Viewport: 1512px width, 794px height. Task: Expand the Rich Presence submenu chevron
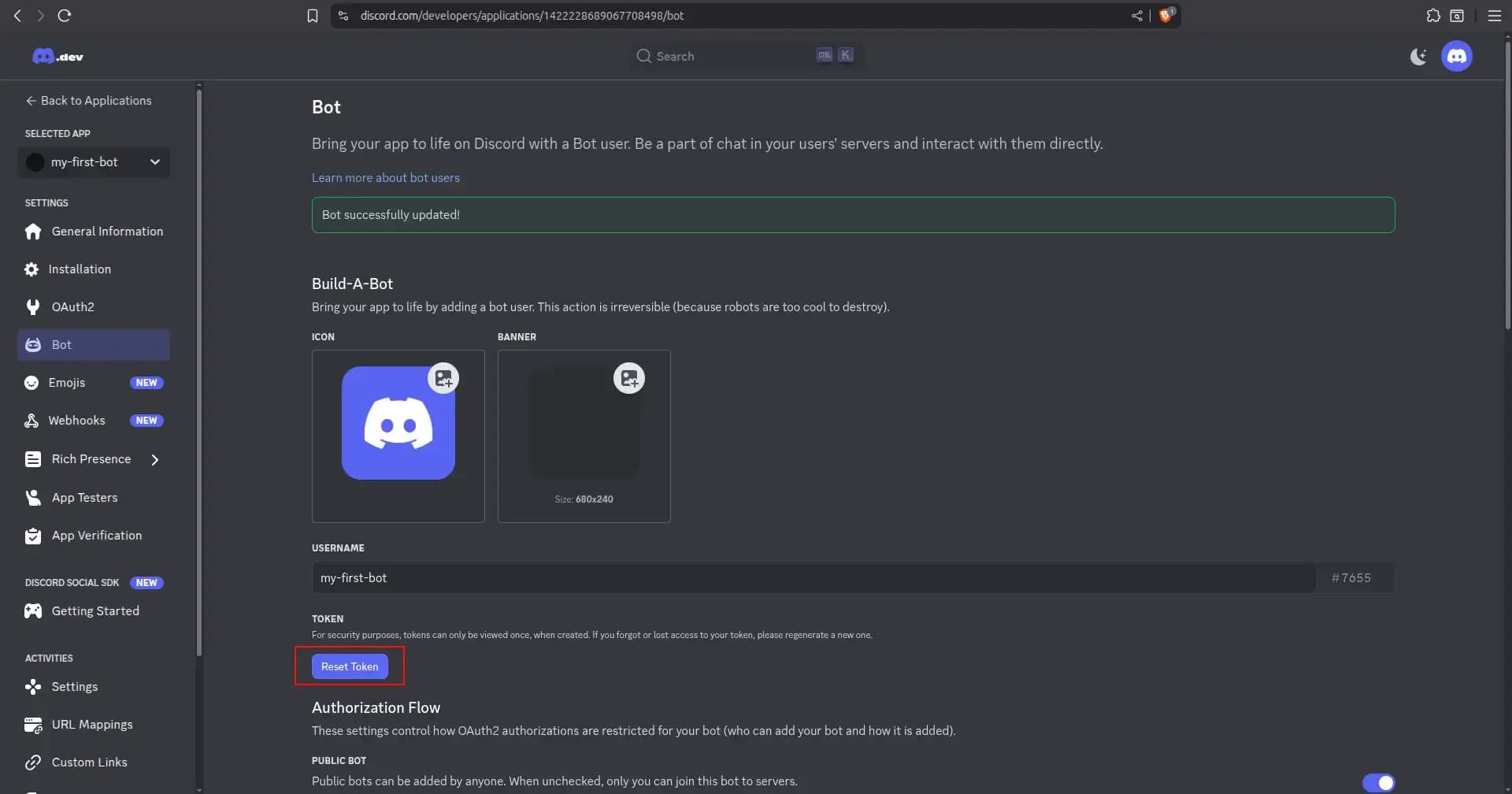[155, 459]
